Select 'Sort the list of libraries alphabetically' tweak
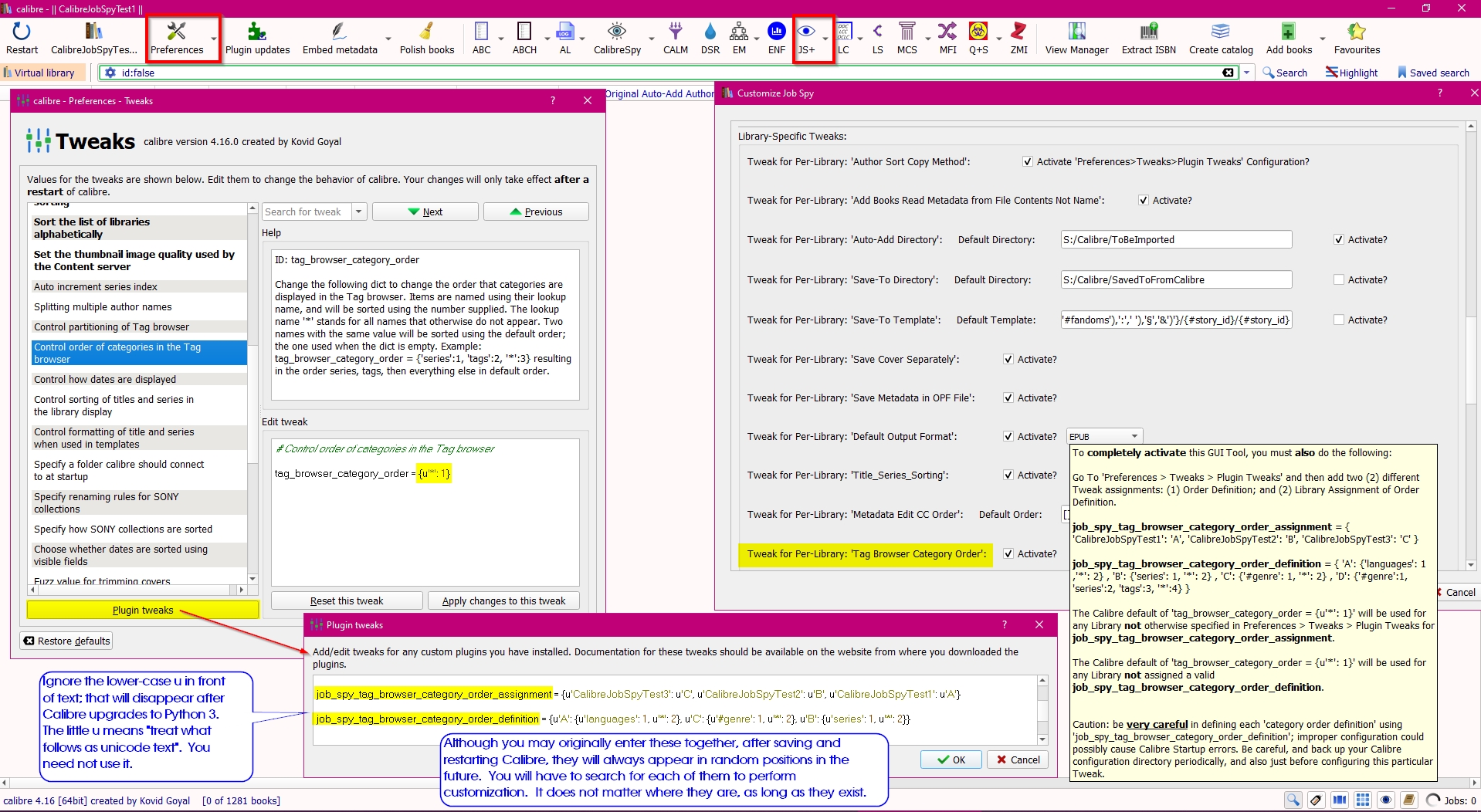The height and width of the screenshot is (812, 1481). click(139, 228)
